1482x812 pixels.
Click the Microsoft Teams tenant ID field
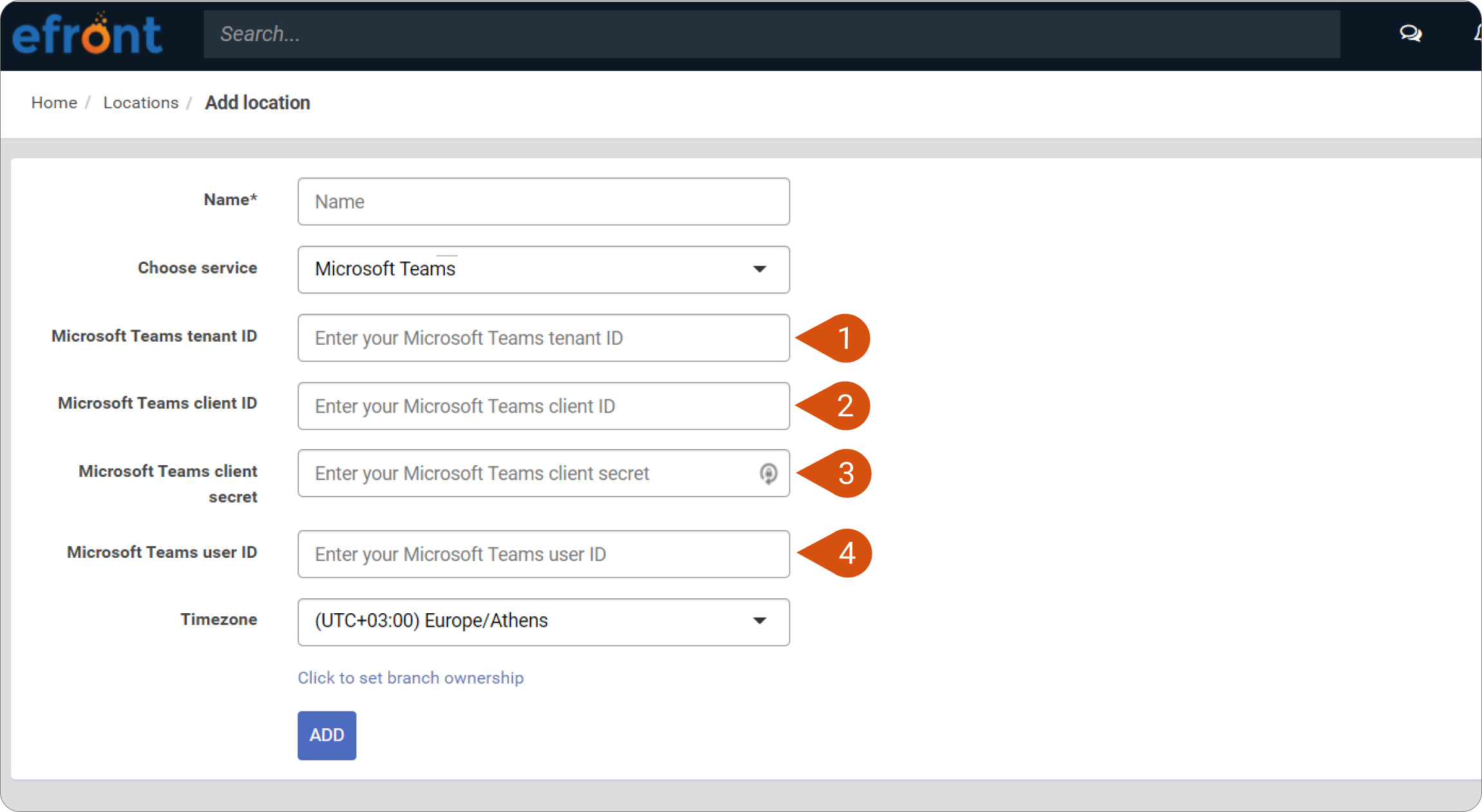click(543, 338)
